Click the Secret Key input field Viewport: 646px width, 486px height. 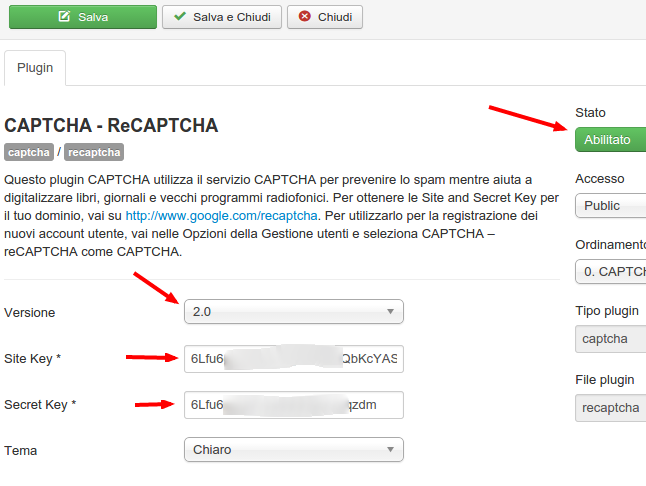[x=294, y=405]
